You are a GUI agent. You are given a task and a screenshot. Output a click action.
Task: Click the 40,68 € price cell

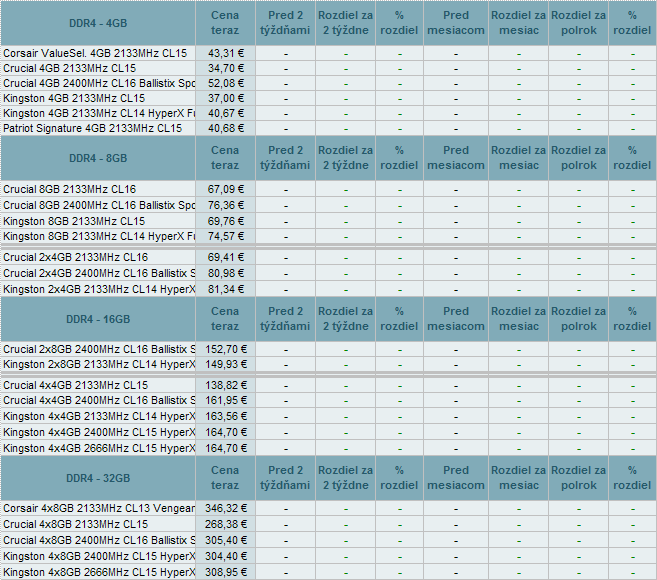click(x=225, y=128)
